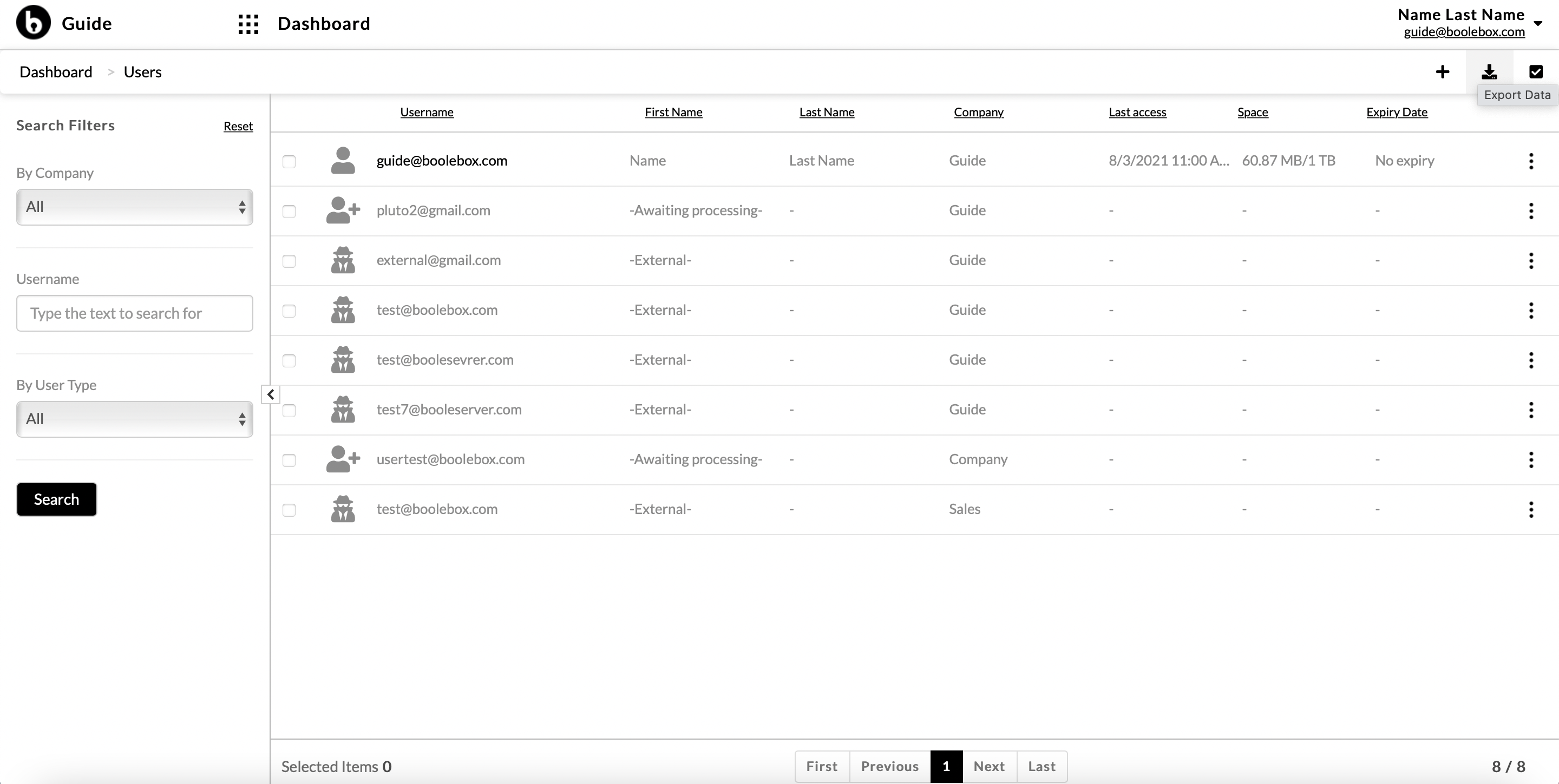The image size is (1559, 784).
Task: Click the Users breadcrumb
Action: 142,72
